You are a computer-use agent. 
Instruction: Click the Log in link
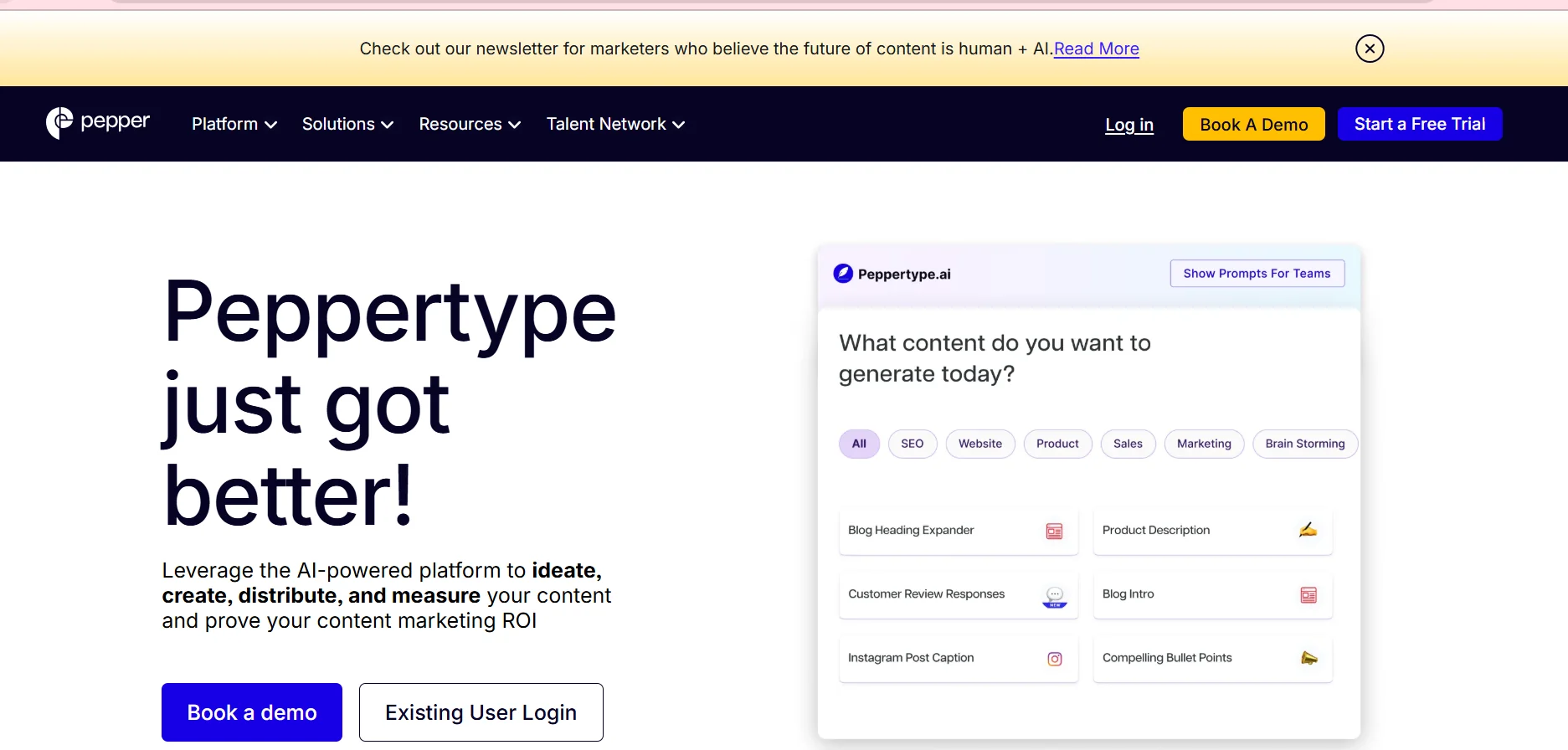tap(1129, 125)
